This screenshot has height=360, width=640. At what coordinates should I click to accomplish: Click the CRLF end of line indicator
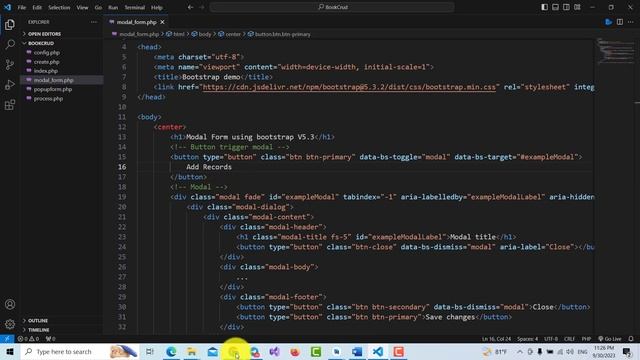point(569,339)
